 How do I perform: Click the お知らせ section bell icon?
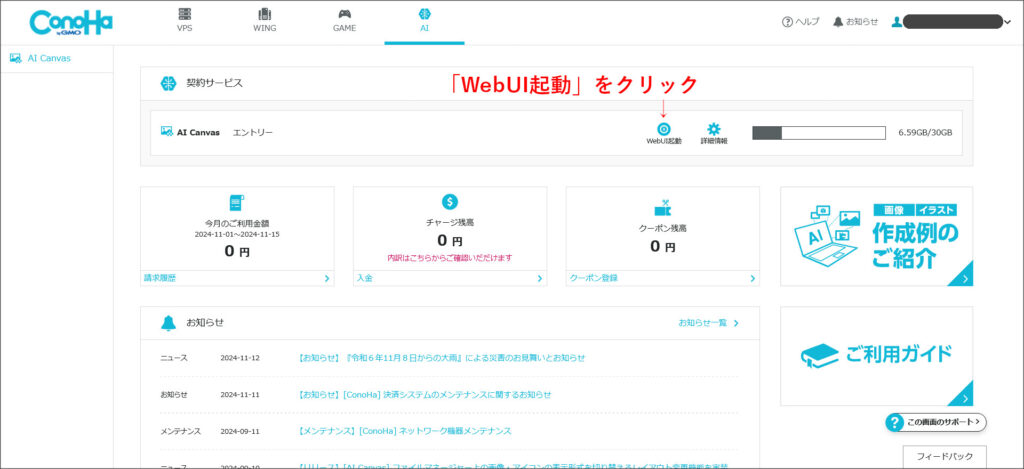[168, 323]
